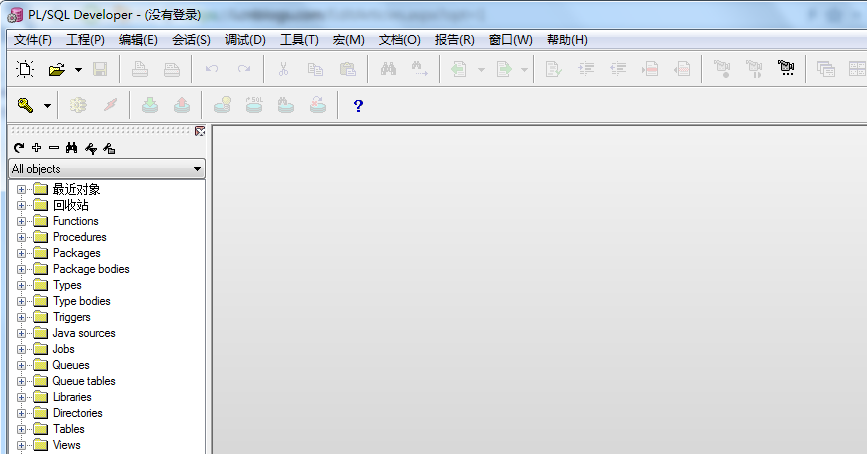Screen dimensions: 867x454
Task: Expand the Procedures folder node
Action: (21, 237)
